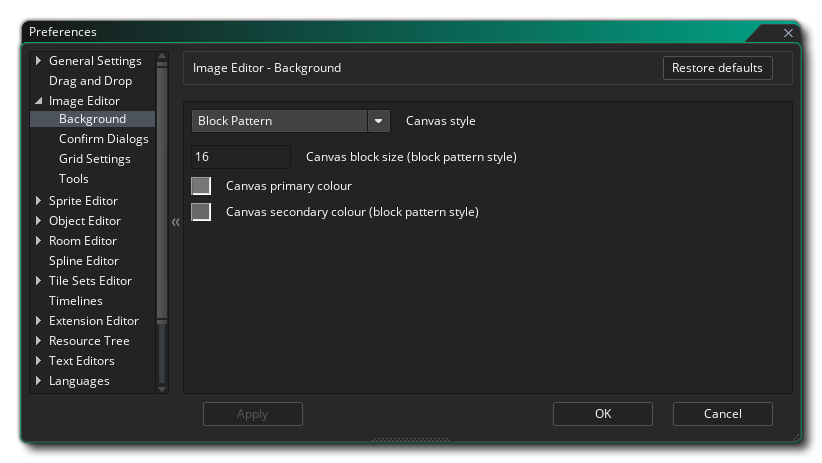This screenshot has height=463, width=822.
Task: Expand the Sprite Editor tree node
Action: click(39, 201)
